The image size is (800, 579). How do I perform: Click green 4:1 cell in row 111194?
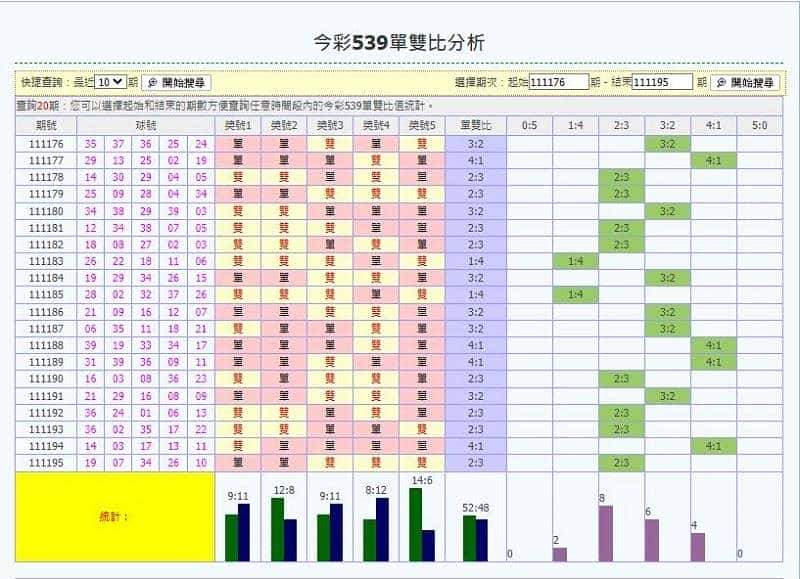click(713, 446)
